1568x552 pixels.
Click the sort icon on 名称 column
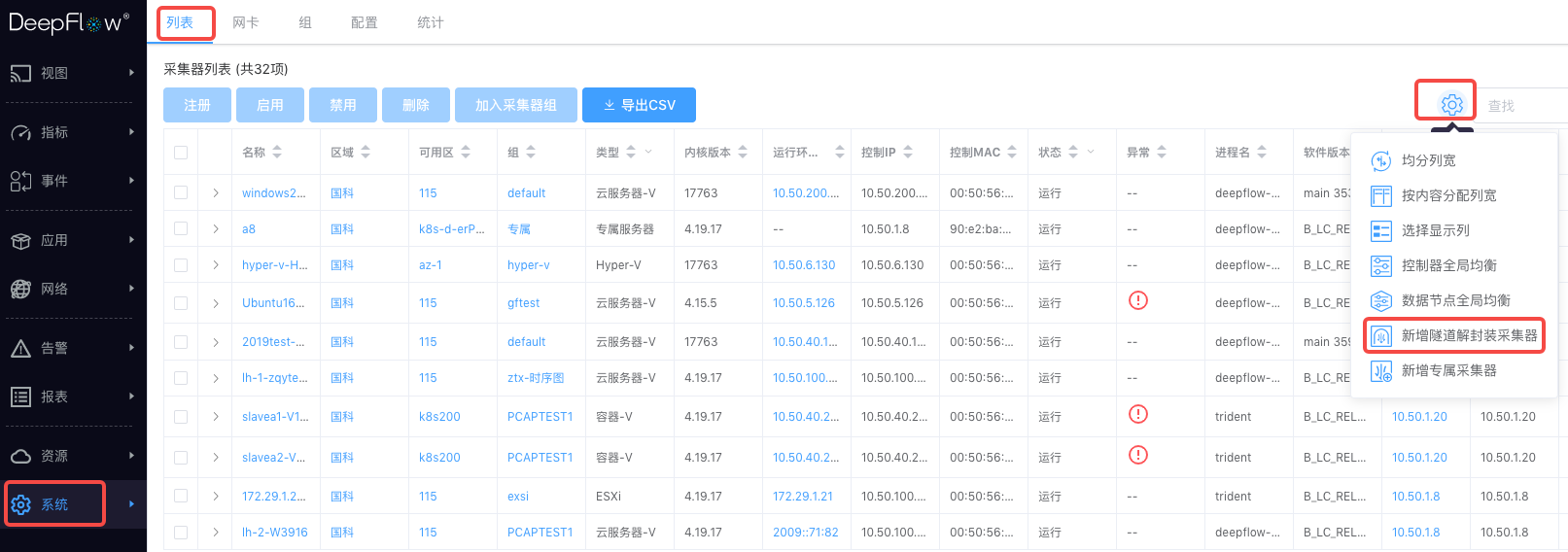click(x=277, y=153)
